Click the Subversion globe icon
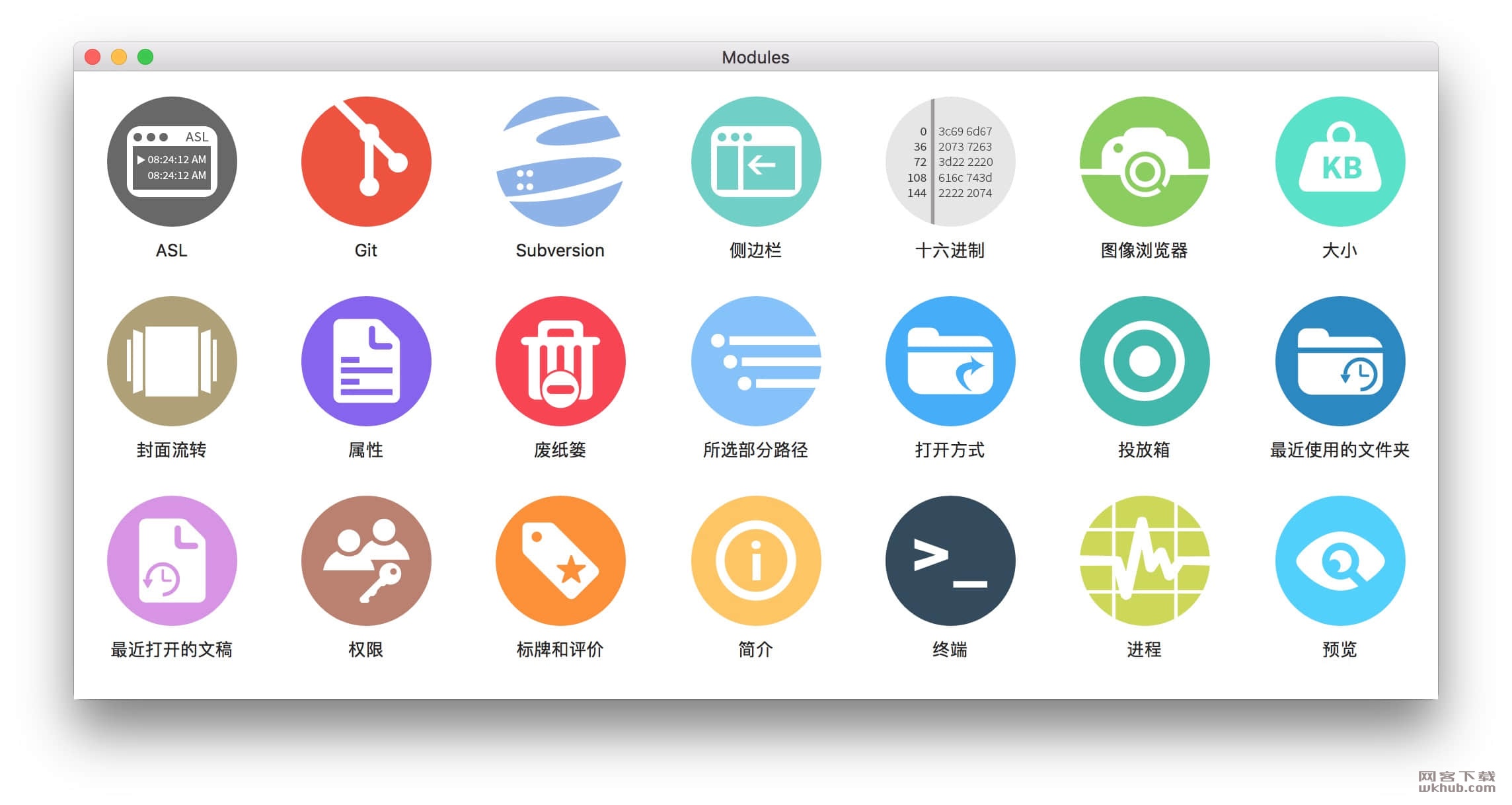Screen dimensions: 1512x805 coord(560,162)
